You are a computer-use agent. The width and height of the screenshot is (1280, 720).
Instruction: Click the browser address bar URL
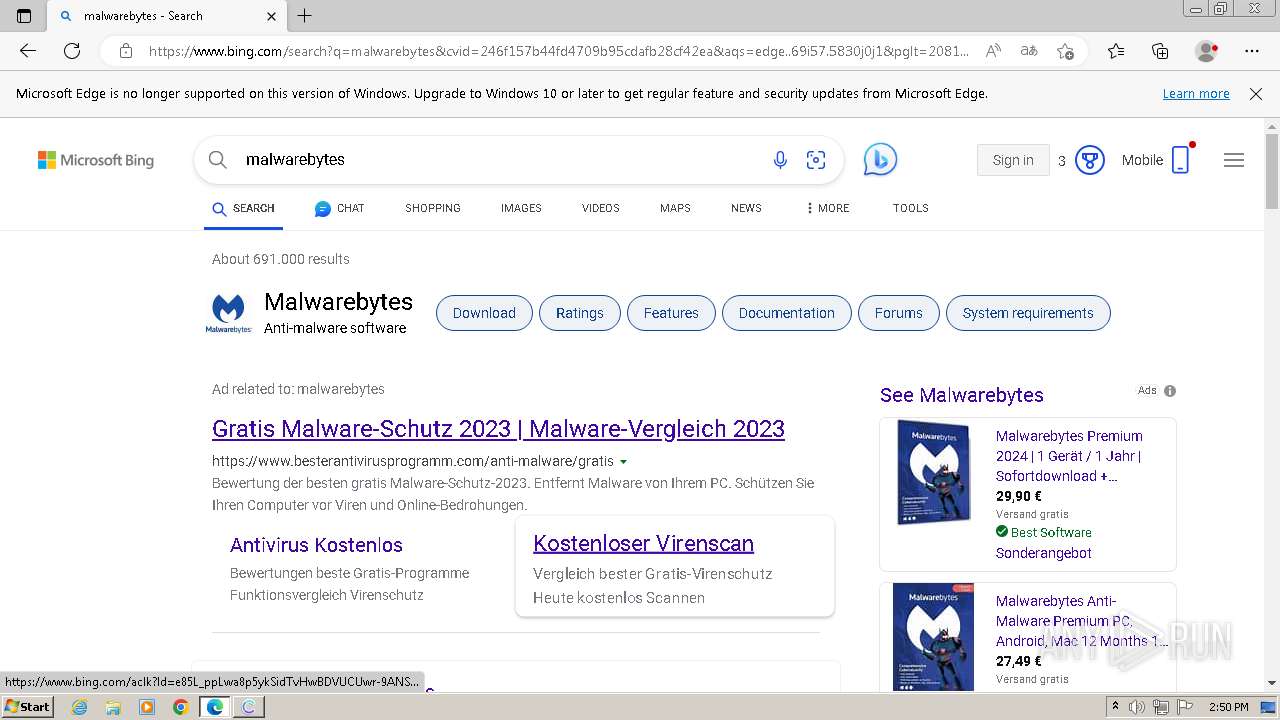[558, 51]
